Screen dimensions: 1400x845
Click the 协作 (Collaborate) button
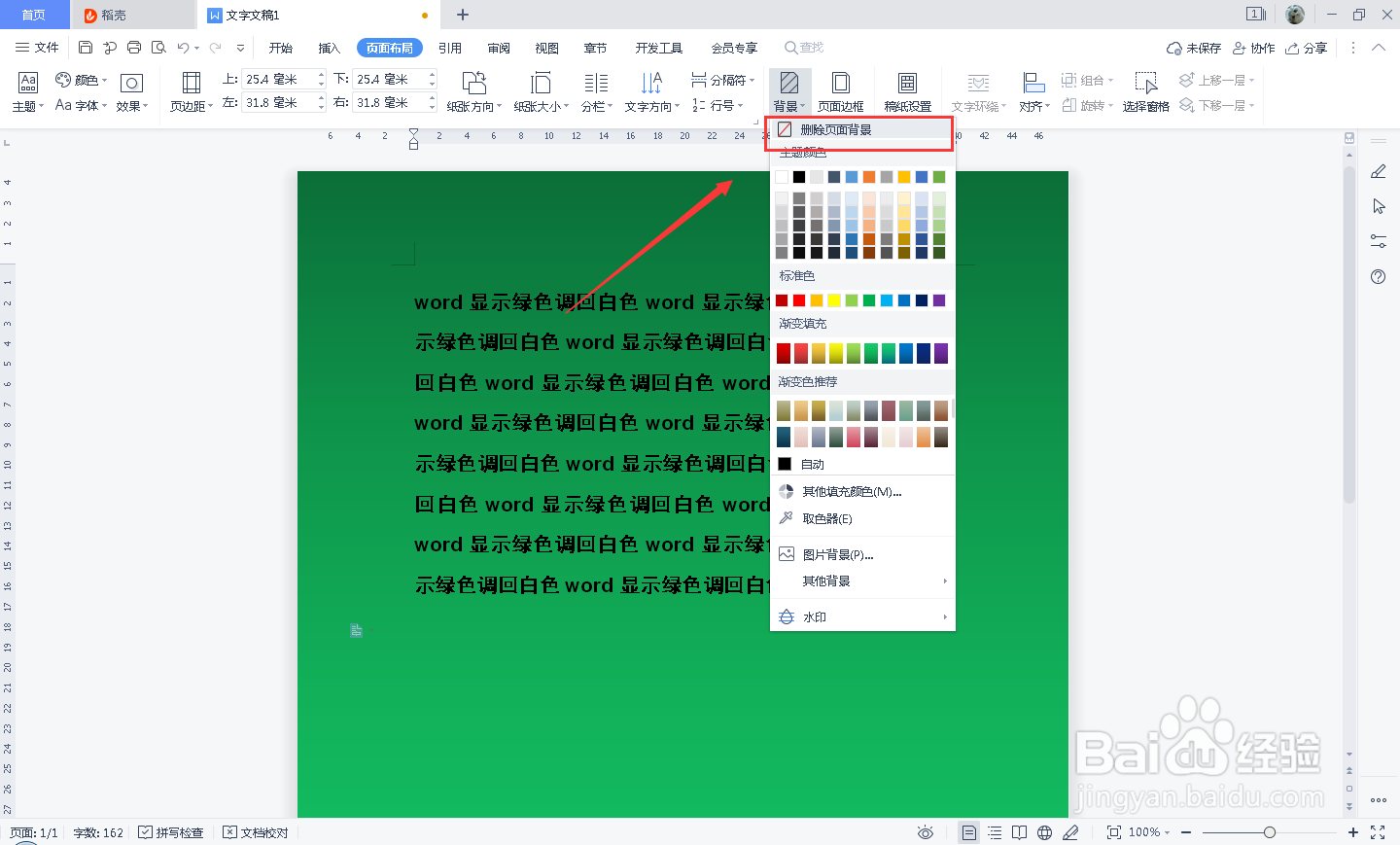tap(1253, 48)
